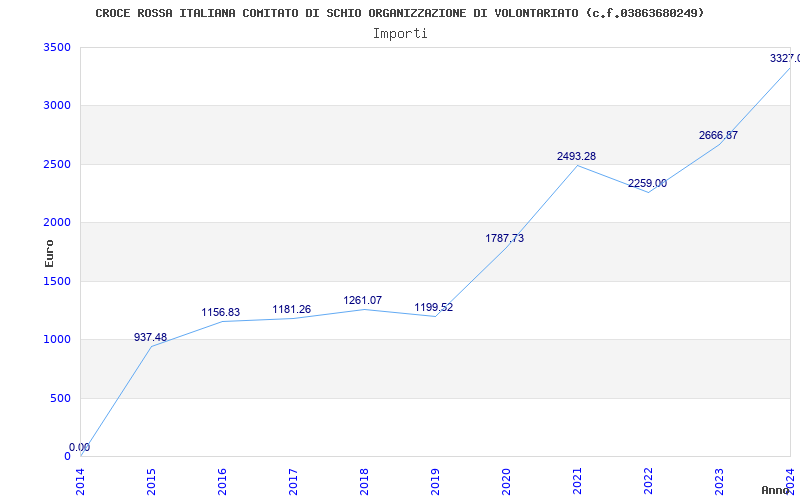The height and width of the screenshot is (500, 800).
Task: Click the 1261.07 data label
Action: pos(362,301)
